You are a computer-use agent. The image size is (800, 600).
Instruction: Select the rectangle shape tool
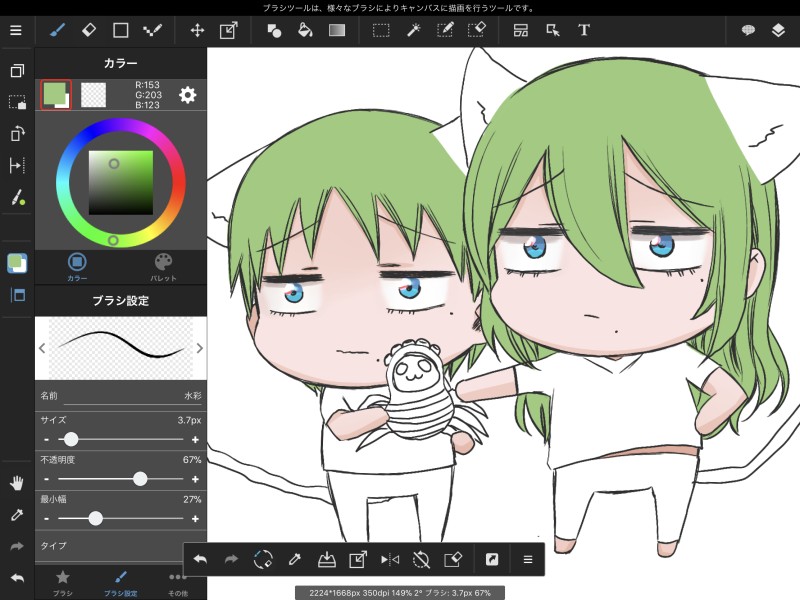[x=120, y=31]
